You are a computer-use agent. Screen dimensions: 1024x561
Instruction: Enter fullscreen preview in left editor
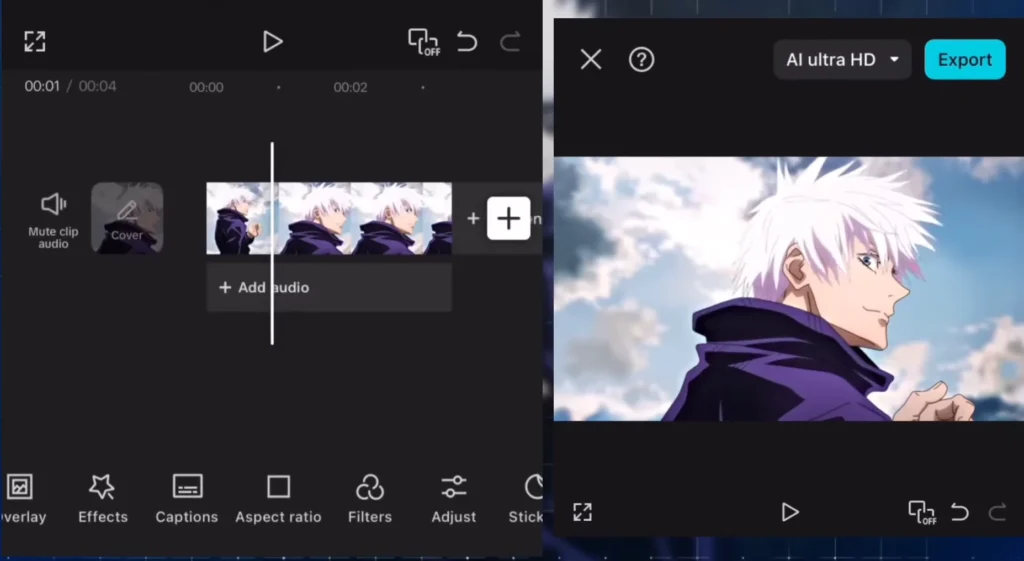35,42
